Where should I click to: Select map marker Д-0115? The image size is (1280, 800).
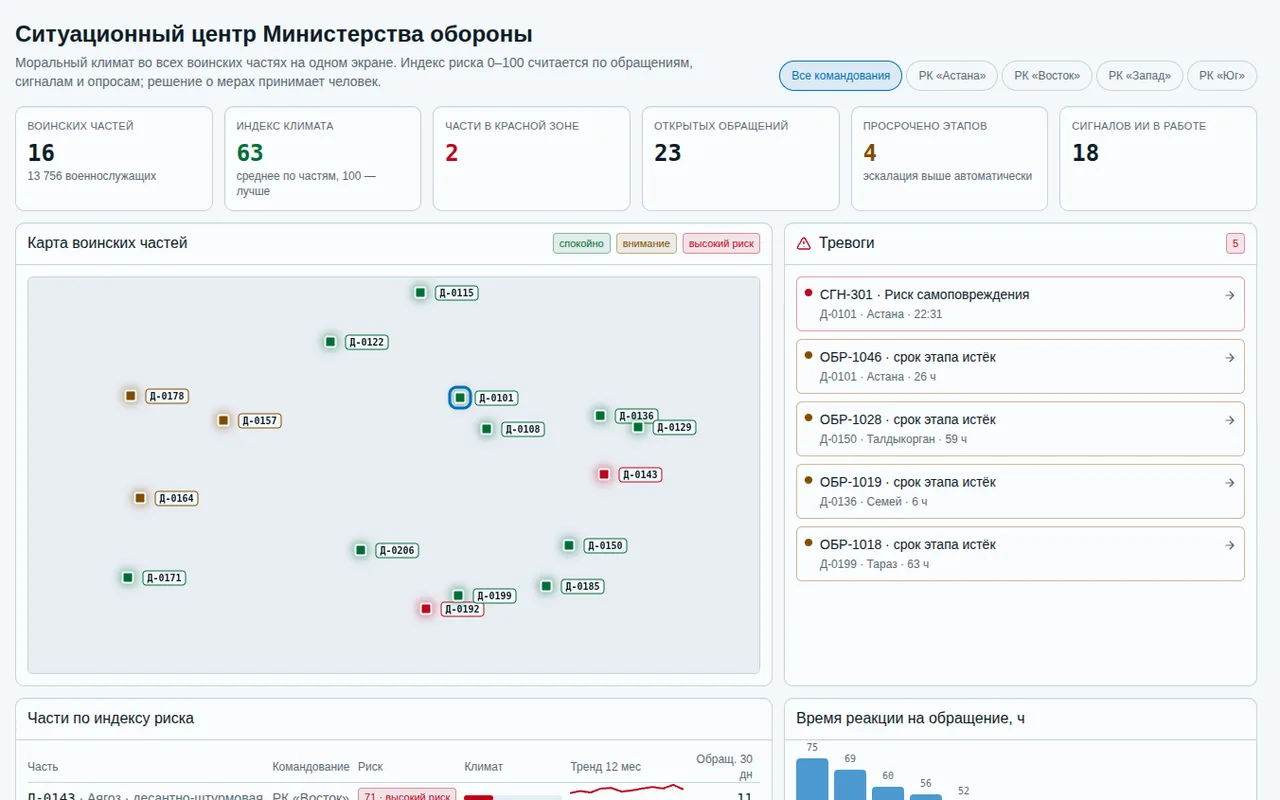(421, 293)
